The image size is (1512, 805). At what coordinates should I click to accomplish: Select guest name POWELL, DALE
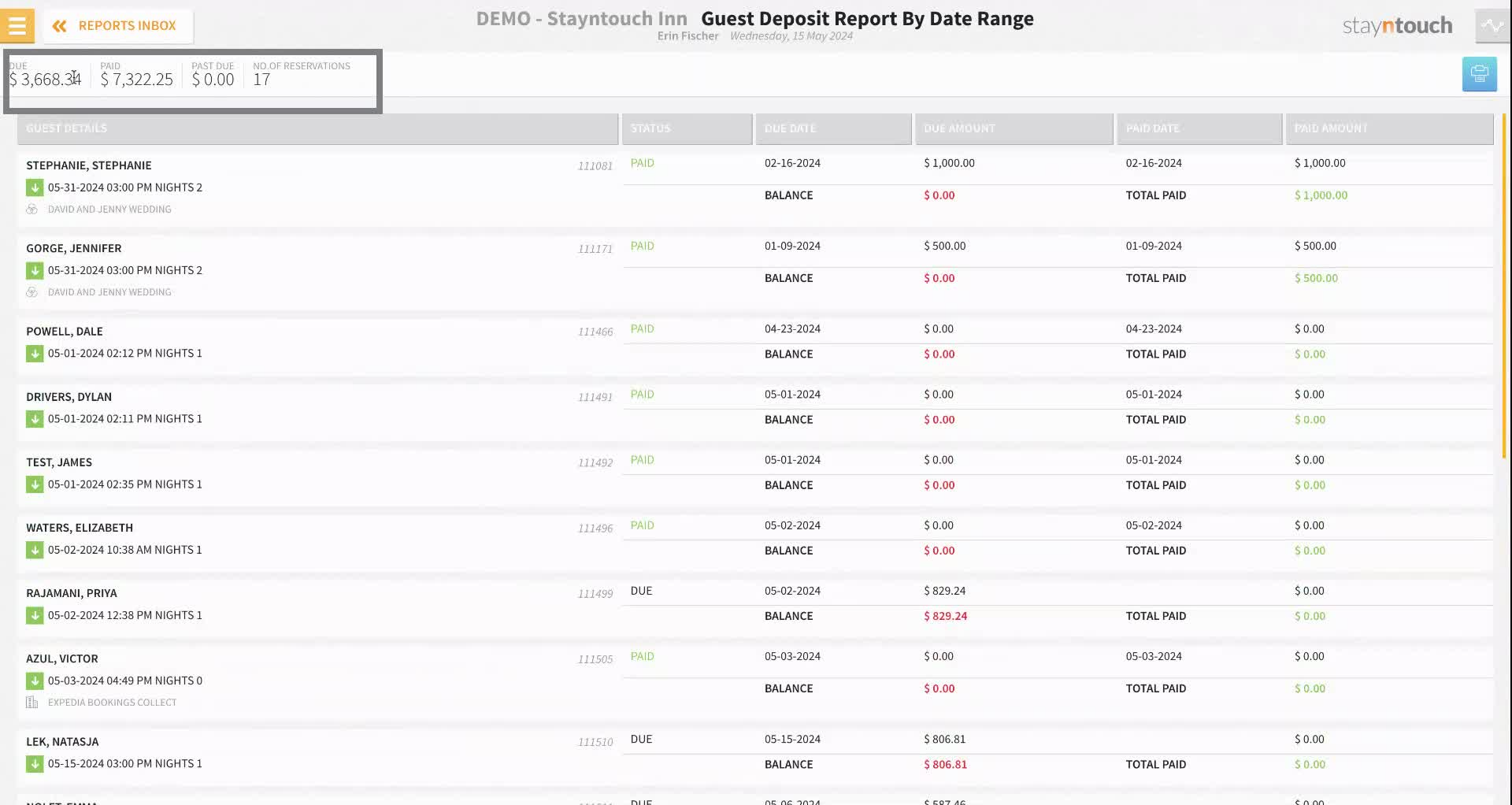(x=65, y=332)
